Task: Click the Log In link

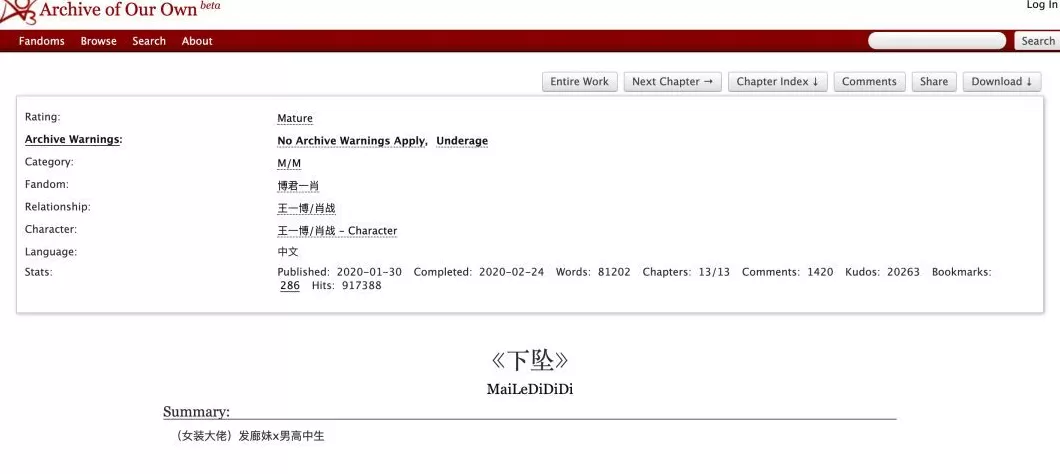Action: tap(1040, 5)
